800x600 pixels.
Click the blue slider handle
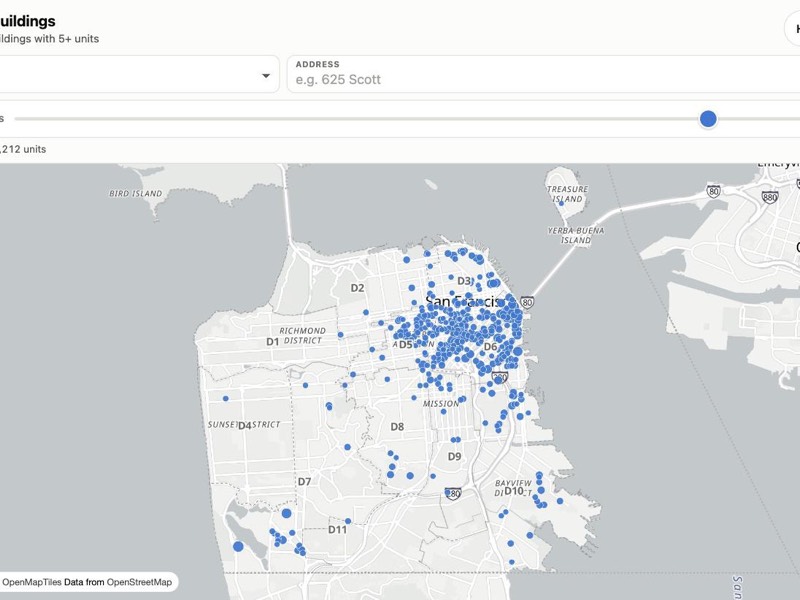point(708,119)
